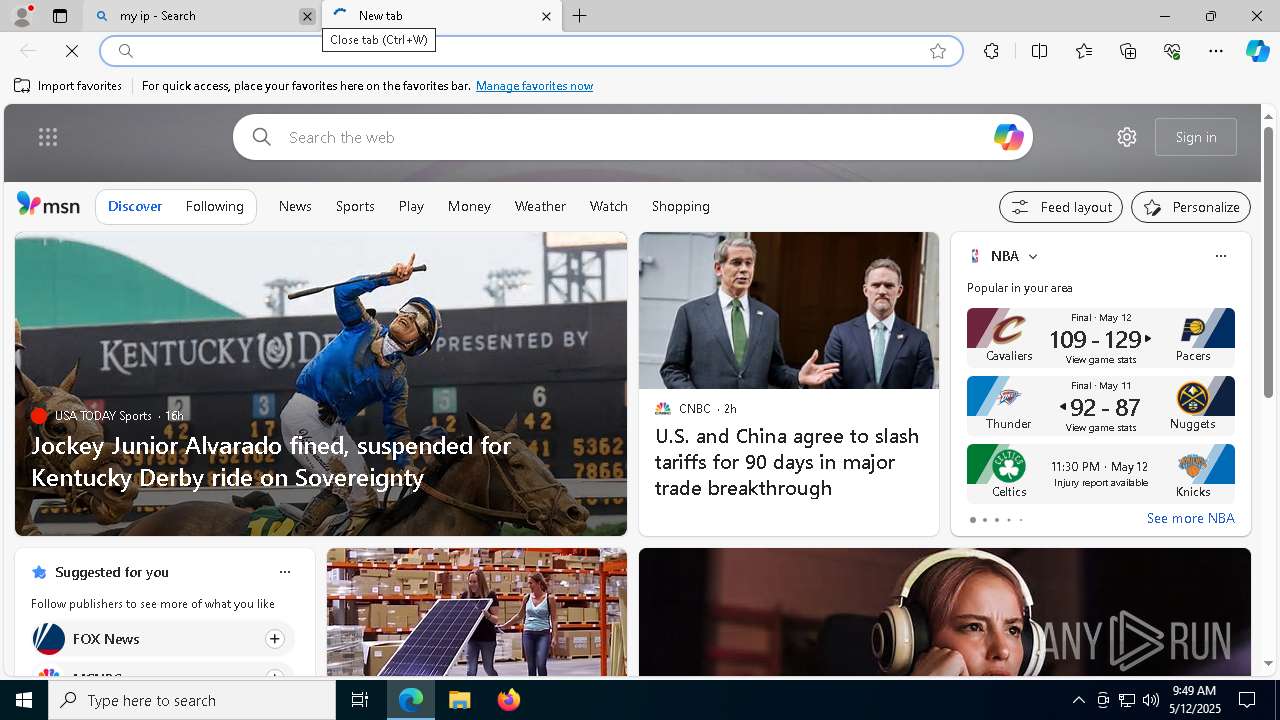Image resolution: width=1280 pixels, height=720 pixels.
Task: Show hidden tray icons chevron
Action: 1078,700
